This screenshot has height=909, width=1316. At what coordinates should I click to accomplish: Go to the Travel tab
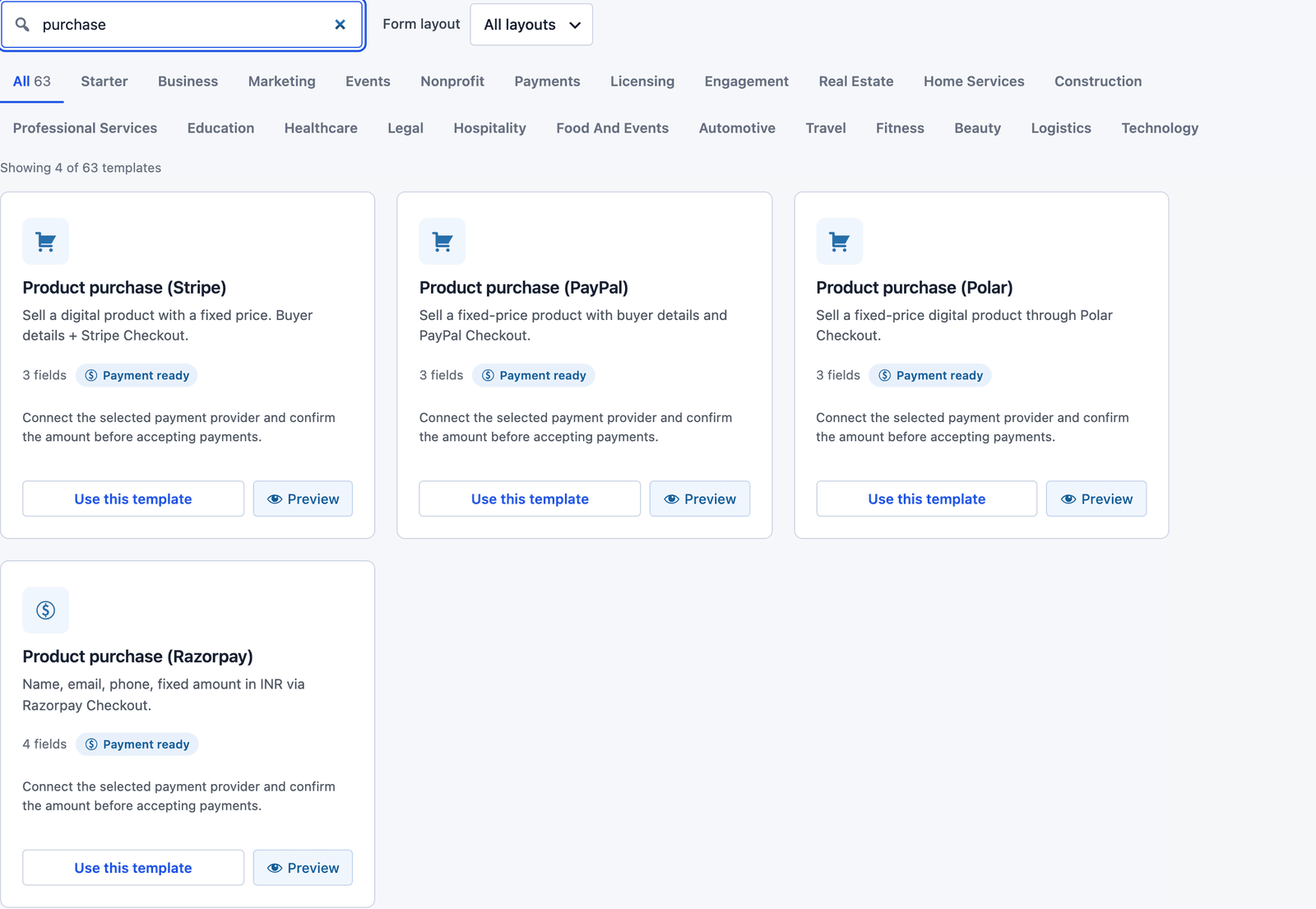[x=826, y=128]
